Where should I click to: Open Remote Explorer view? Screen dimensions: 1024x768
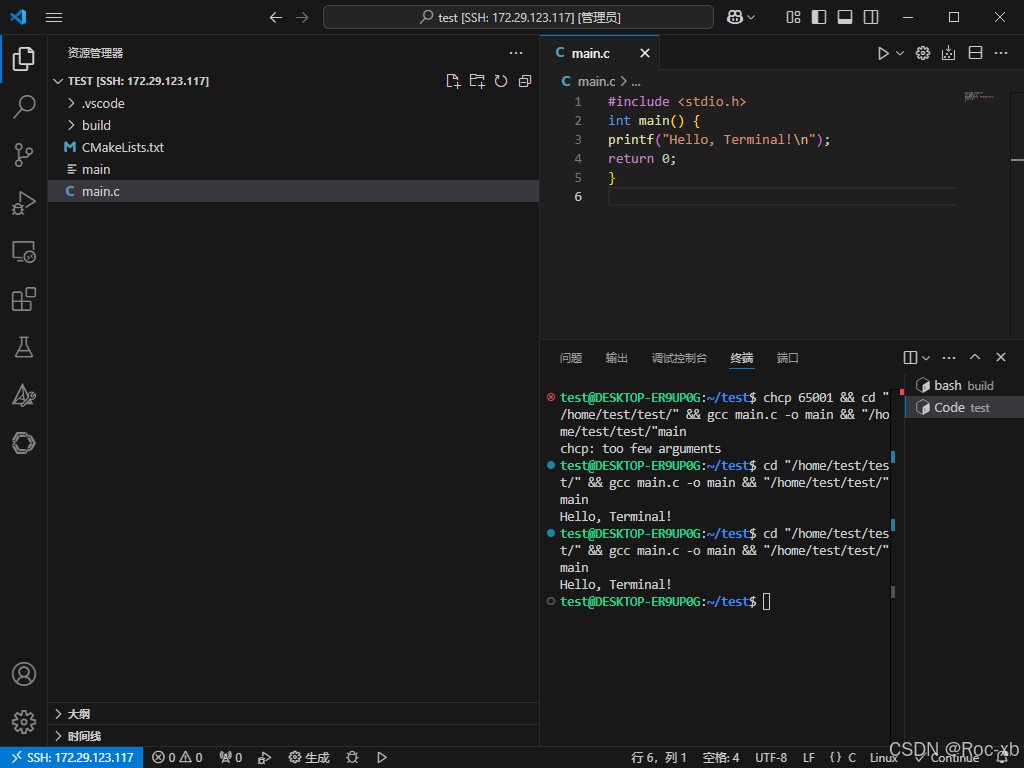coord(24,251)
